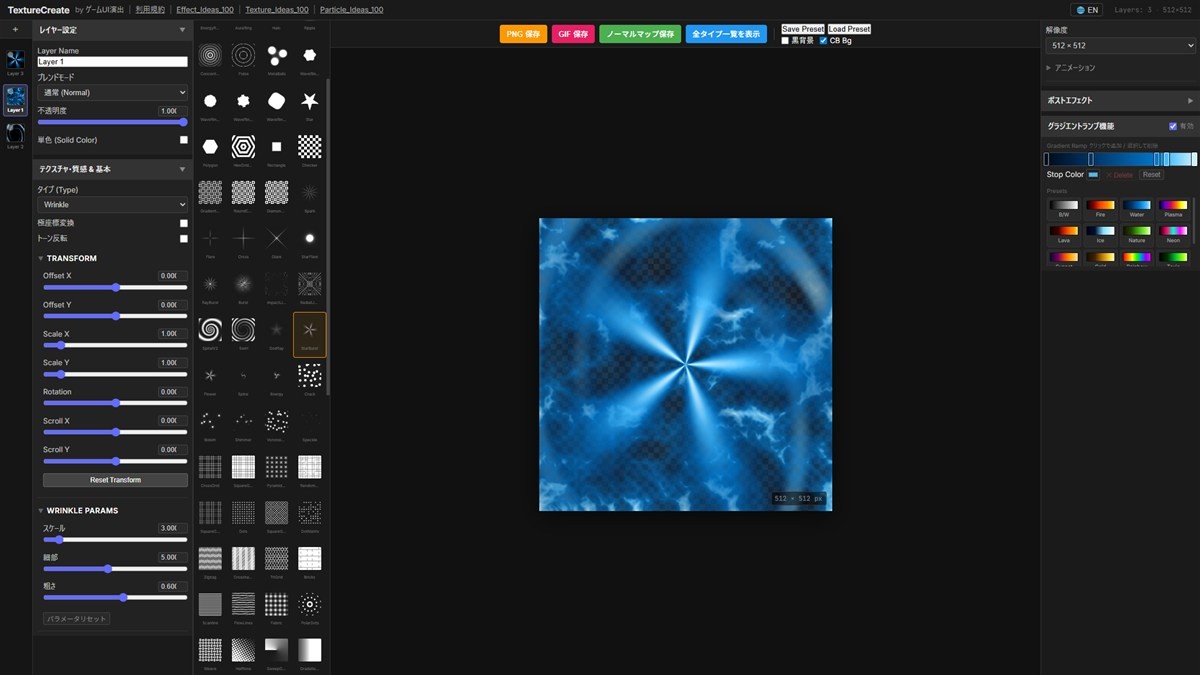Screen dimensions: 1200x675
Task: Select the Star texture thumbnail
Action: 310,101
